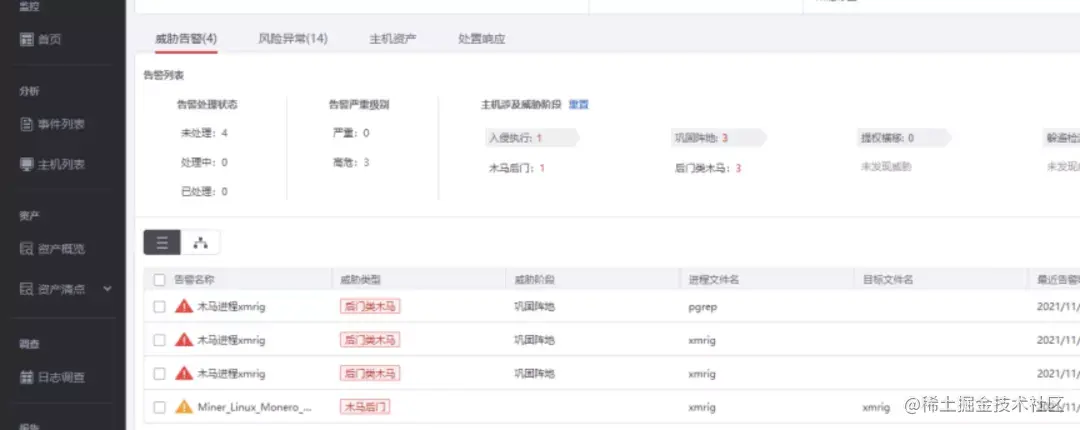Click the 目标文件名 column header
This screenshot has width=1080, height=430.
888,280
